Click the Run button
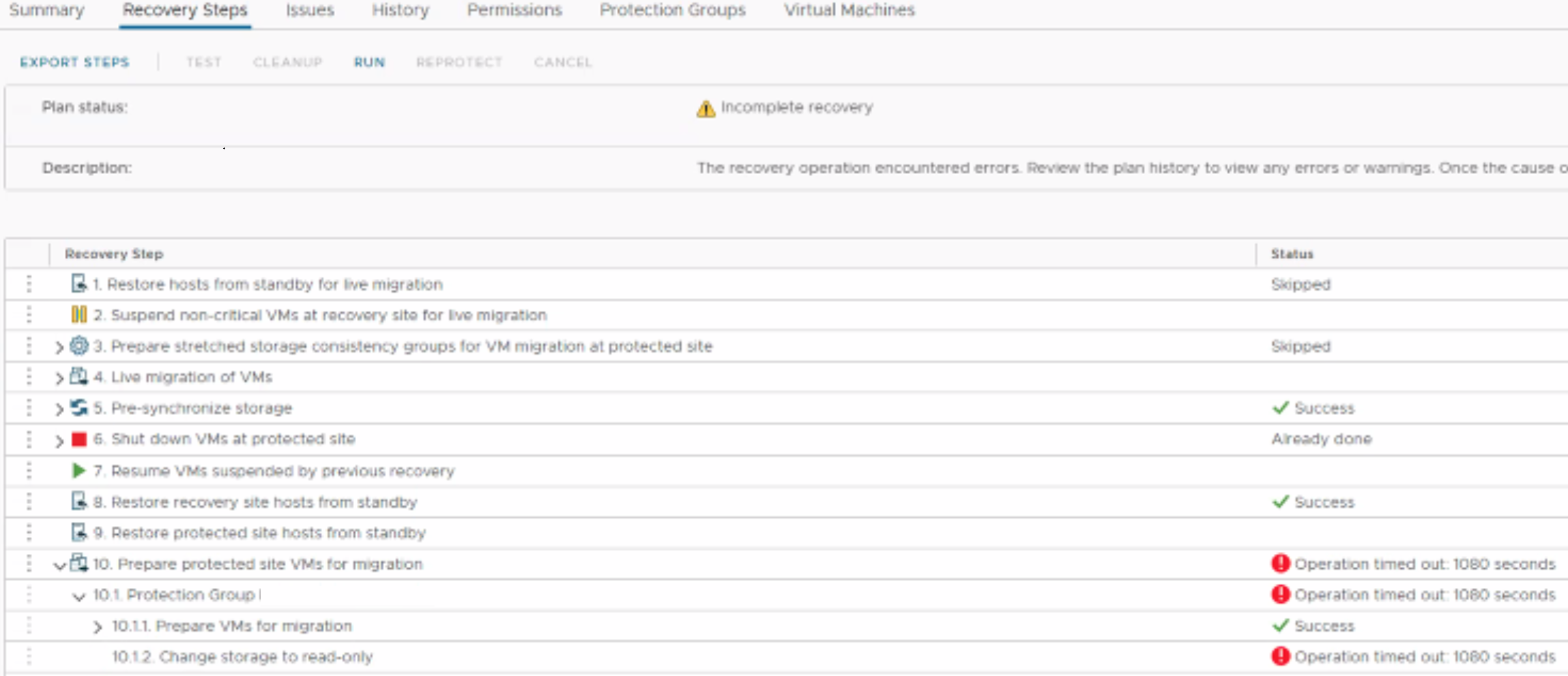The height and width of the screenshot is (676, 1568). [x=369, y=62]
